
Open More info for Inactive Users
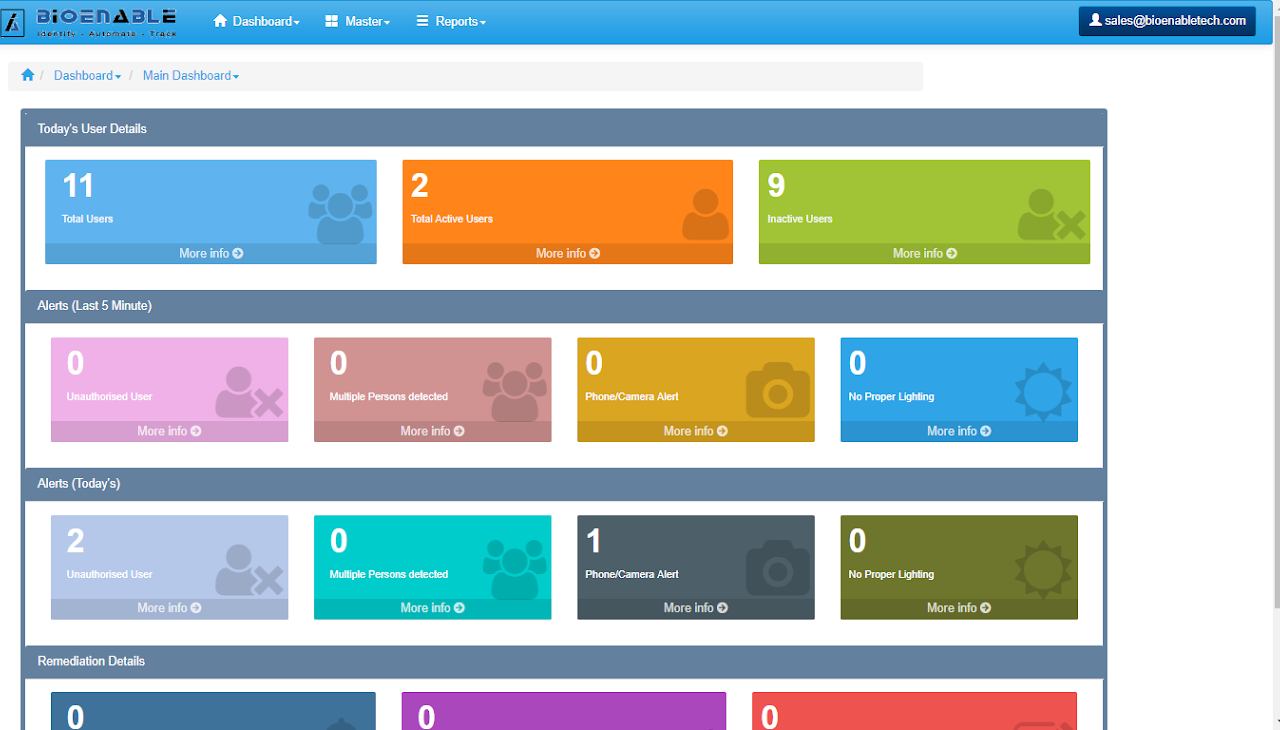pos(925,254)
